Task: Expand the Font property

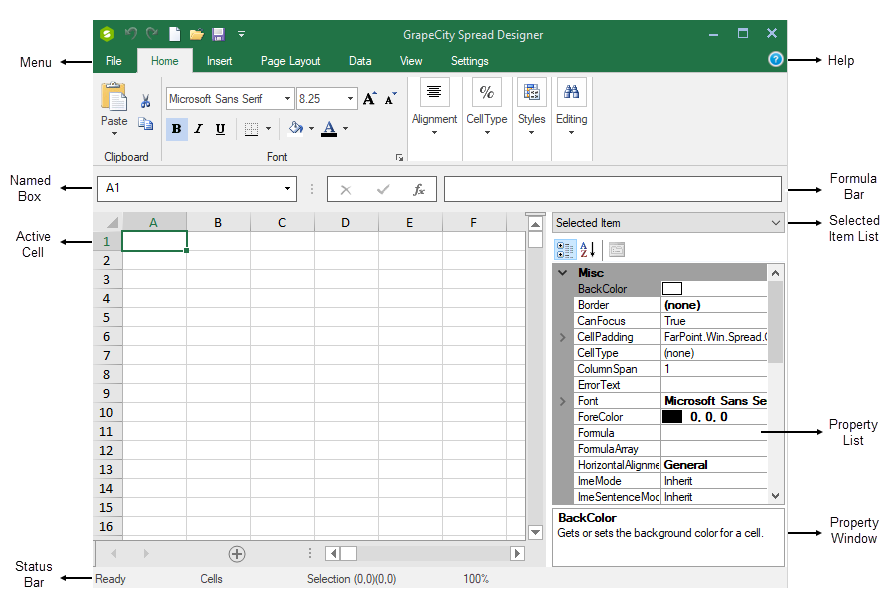Action: tap(563, 401)
